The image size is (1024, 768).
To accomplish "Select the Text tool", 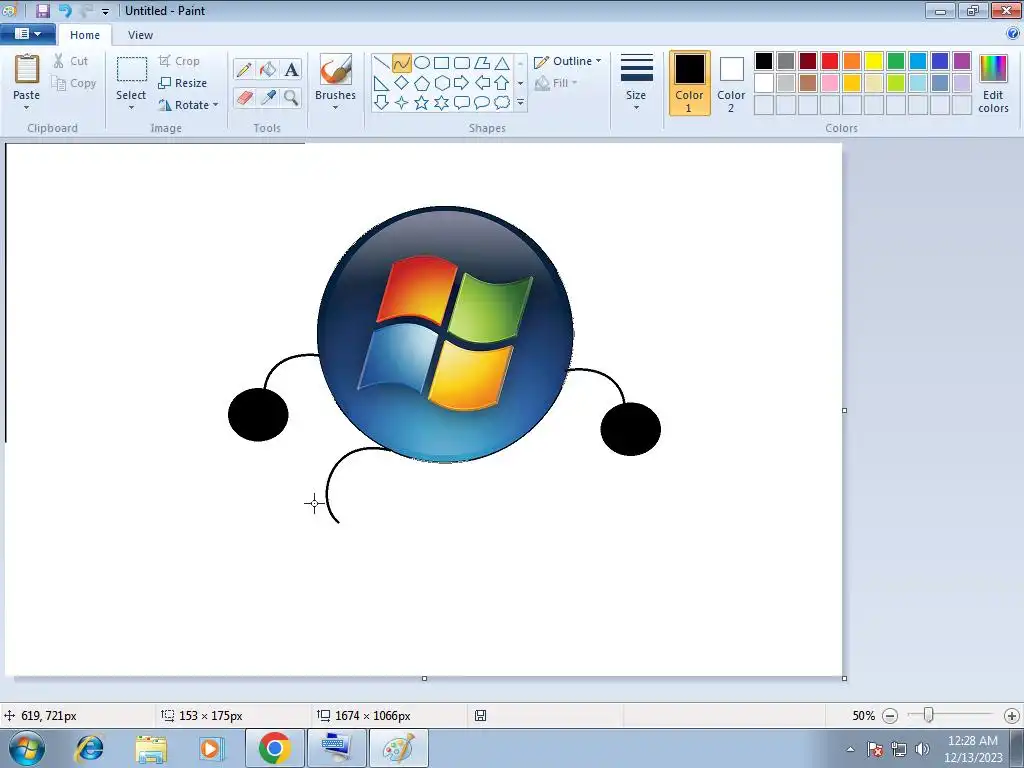I will click(291, 69).
